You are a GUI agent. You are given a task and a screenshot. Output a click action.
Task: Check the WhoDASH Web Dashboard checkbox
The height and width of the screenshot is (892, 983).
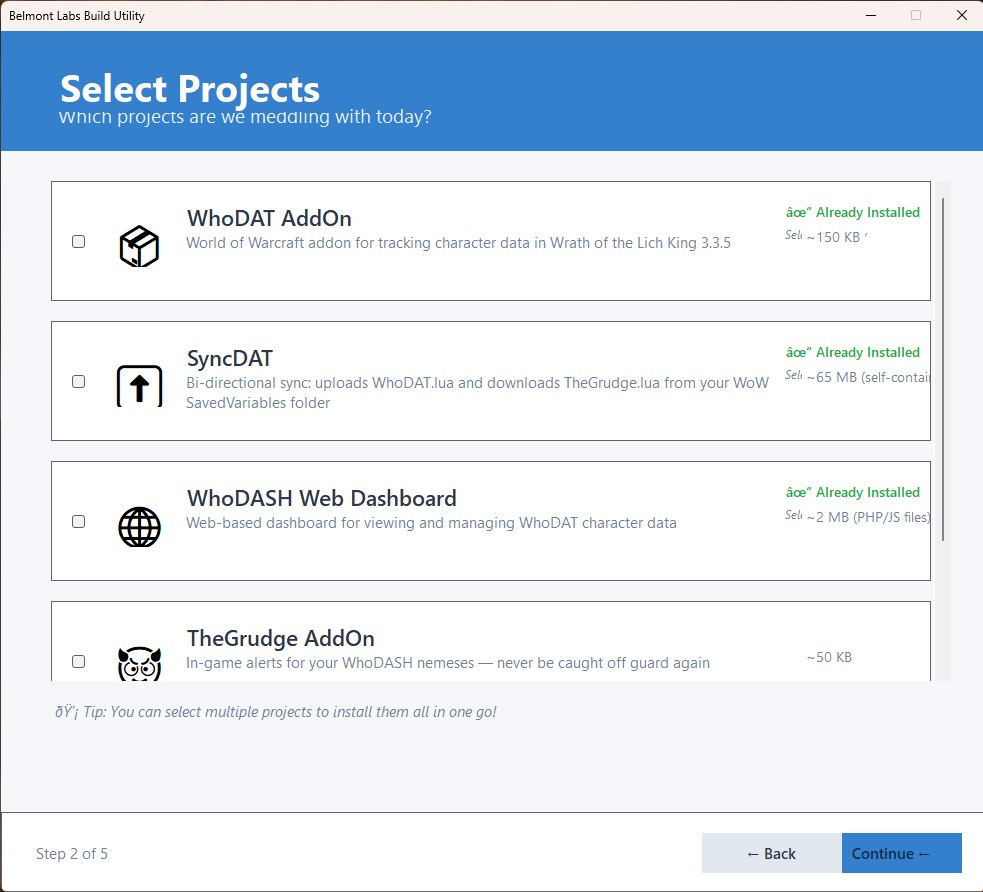tap(79, 521)
